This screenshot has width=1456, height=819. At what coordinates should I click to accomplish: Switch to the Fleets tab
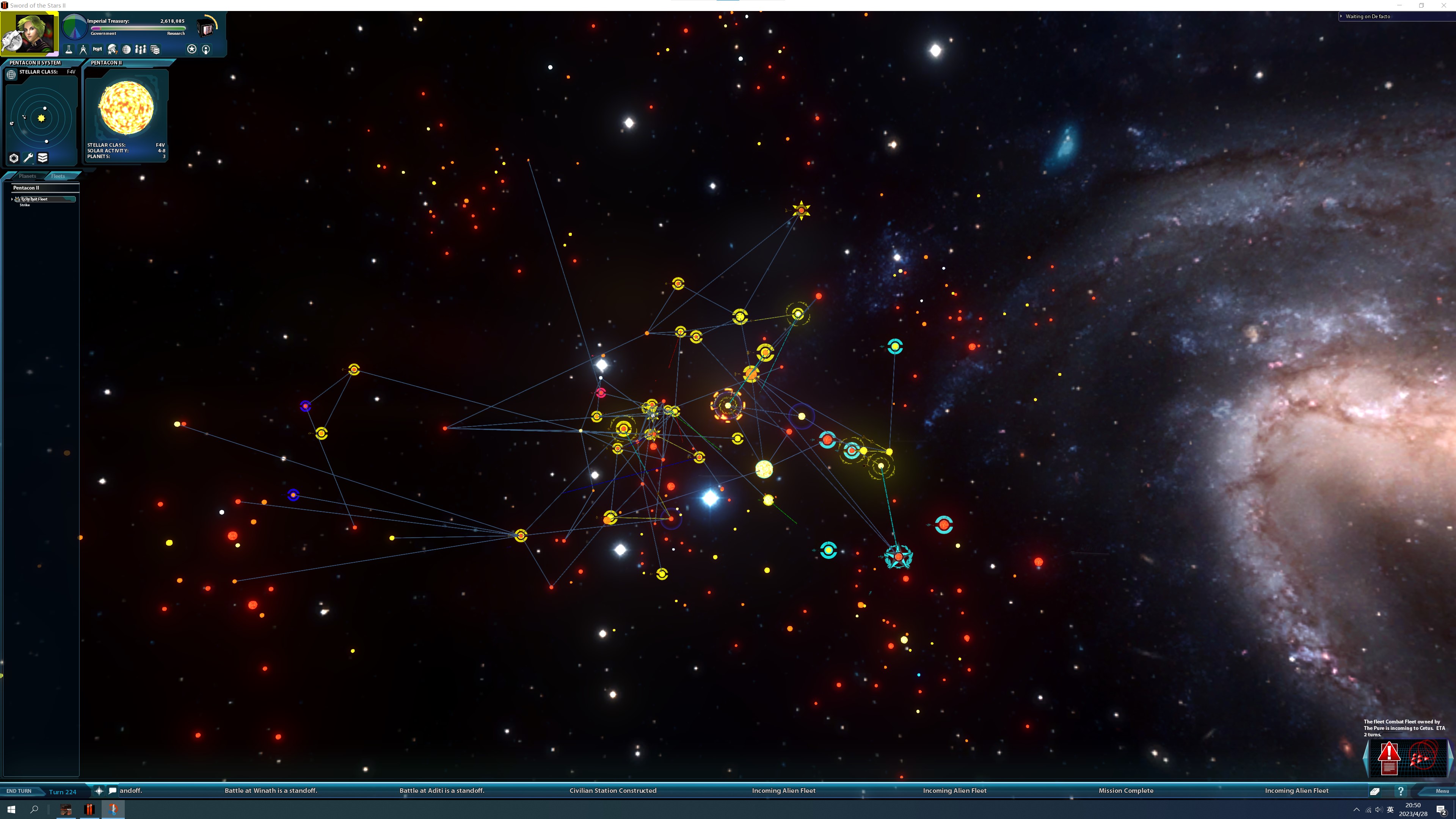coord(58,176)
